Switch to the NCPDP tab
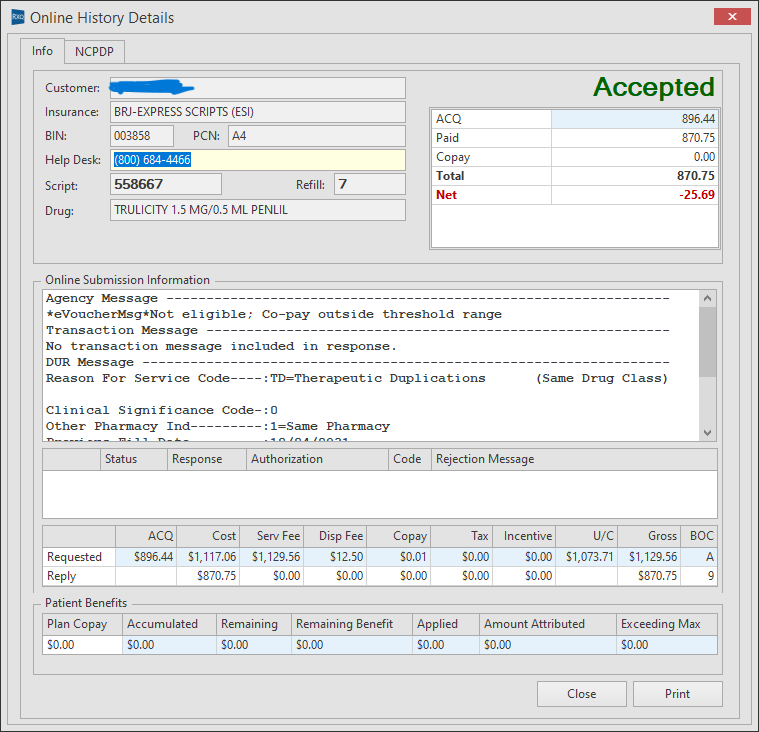The height and width of the screenshot is (732, 759). coord(94,51)
